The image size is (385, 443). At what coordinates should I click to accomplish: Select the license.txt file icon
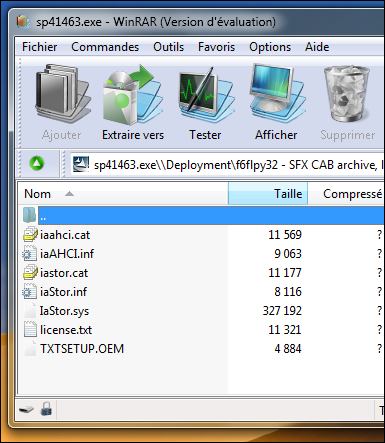tap(30, 329)
